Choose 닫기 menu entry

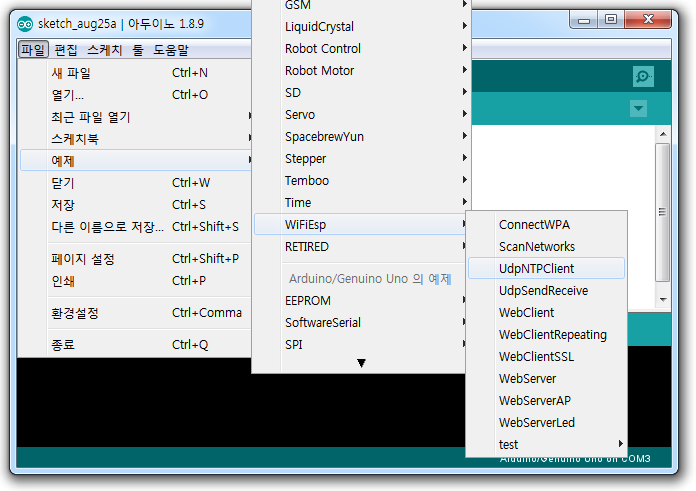click(x=136, y=182)
